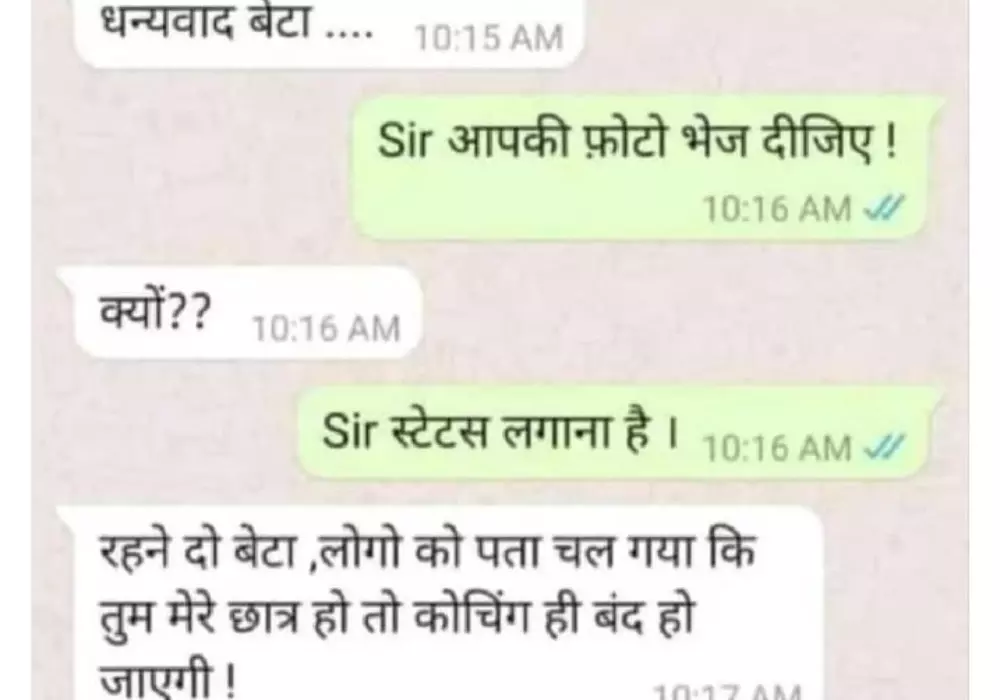The height and width of the screenshot is (700, 1000).
Task: Click 10:16 AM time on स्टेटस message
Action: 777,448
